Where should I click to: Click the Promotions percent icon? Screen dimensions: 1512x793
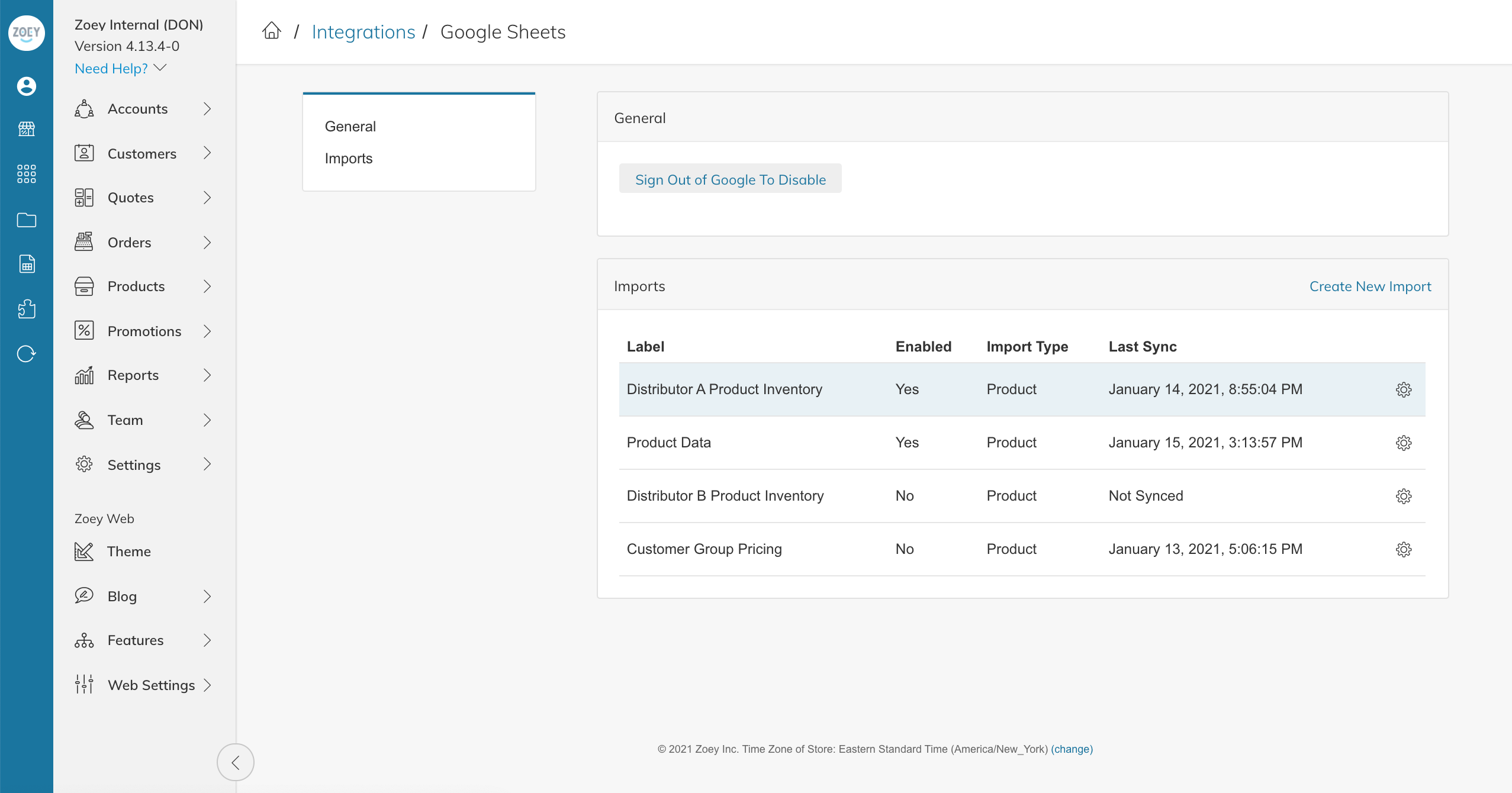click(x=84, y=331)
